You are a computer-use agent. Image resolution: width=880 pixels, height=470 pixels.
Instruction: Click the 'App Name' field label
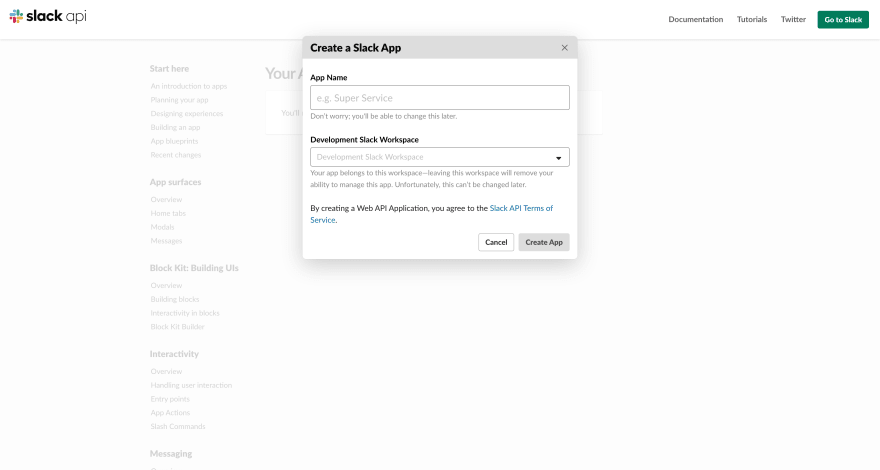(x=328, y=77)
